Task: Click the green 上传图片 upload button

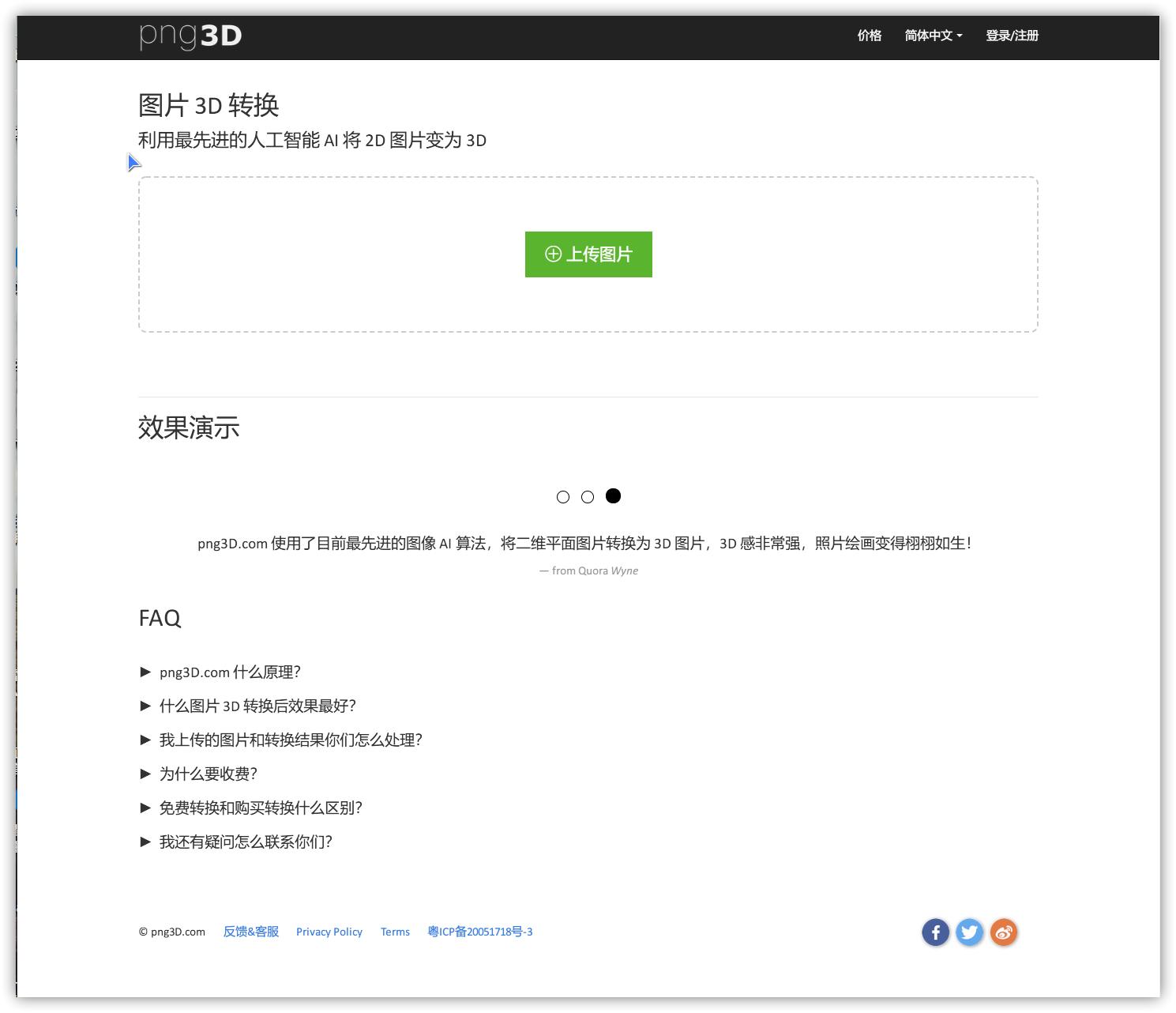Action: 588,254
